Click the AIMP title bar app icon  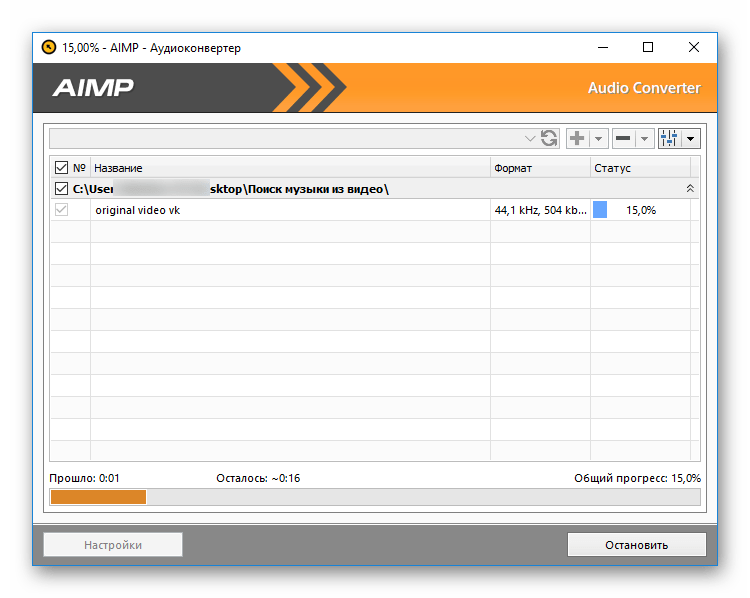tap(49, 47)
